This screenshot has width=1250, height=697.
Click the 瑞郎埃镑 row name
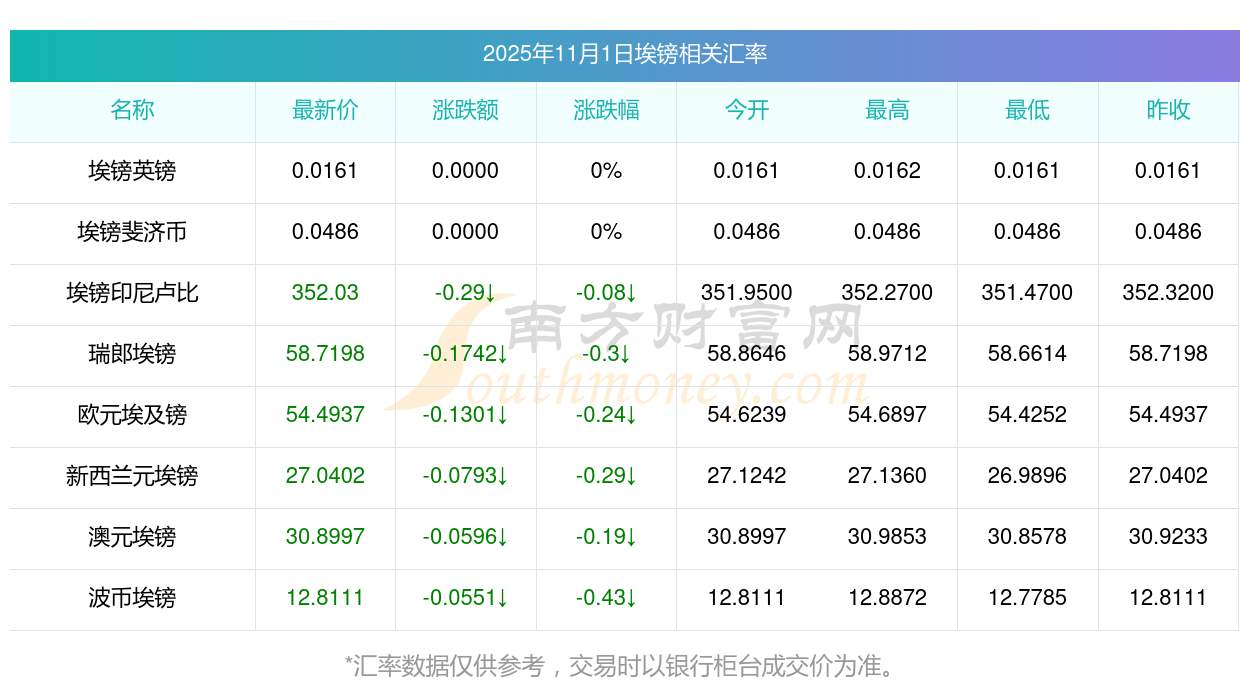[x=132, y=354]
